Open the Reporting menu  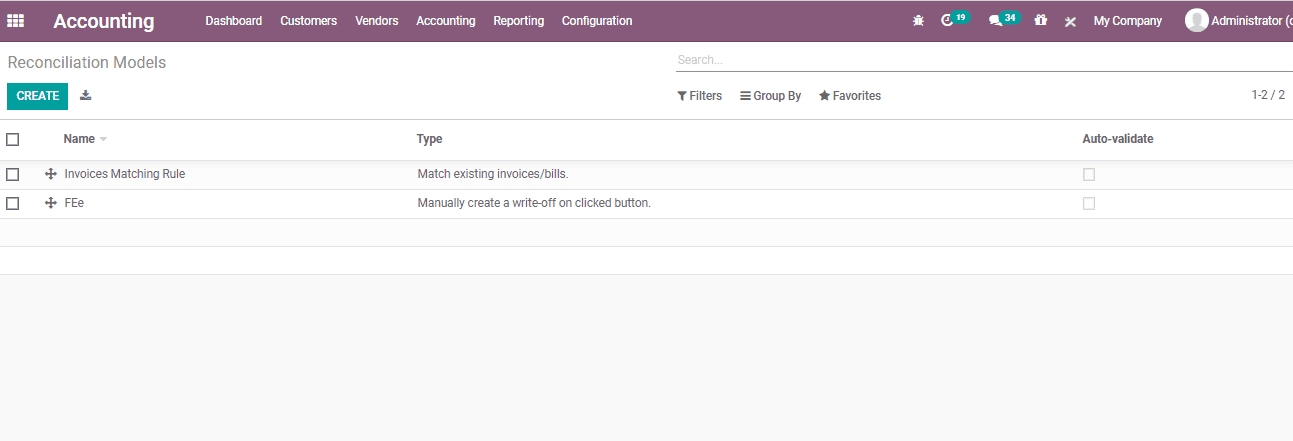[518, 21]
